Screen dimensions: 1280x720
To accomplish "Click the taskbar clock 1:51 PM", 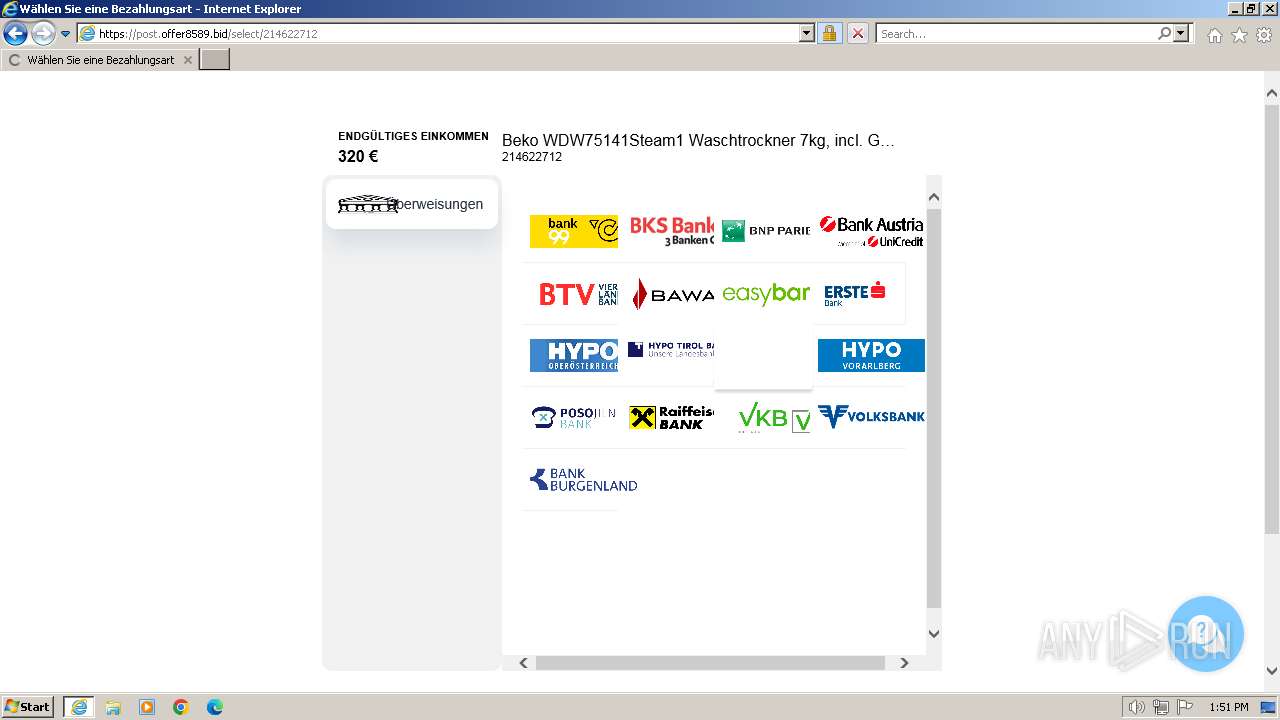I will (1229, 707).
